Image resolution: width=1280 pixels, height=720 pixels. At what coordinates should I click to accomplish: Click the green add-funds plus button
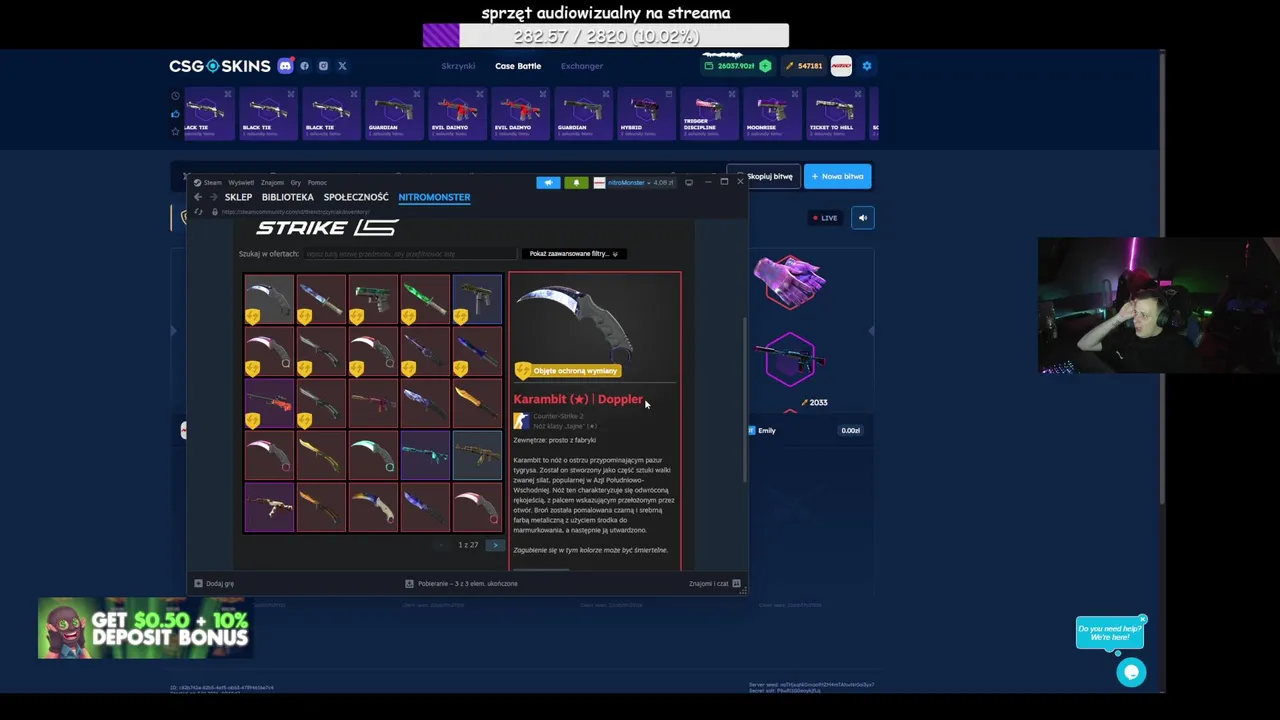[x=765, y=66]
